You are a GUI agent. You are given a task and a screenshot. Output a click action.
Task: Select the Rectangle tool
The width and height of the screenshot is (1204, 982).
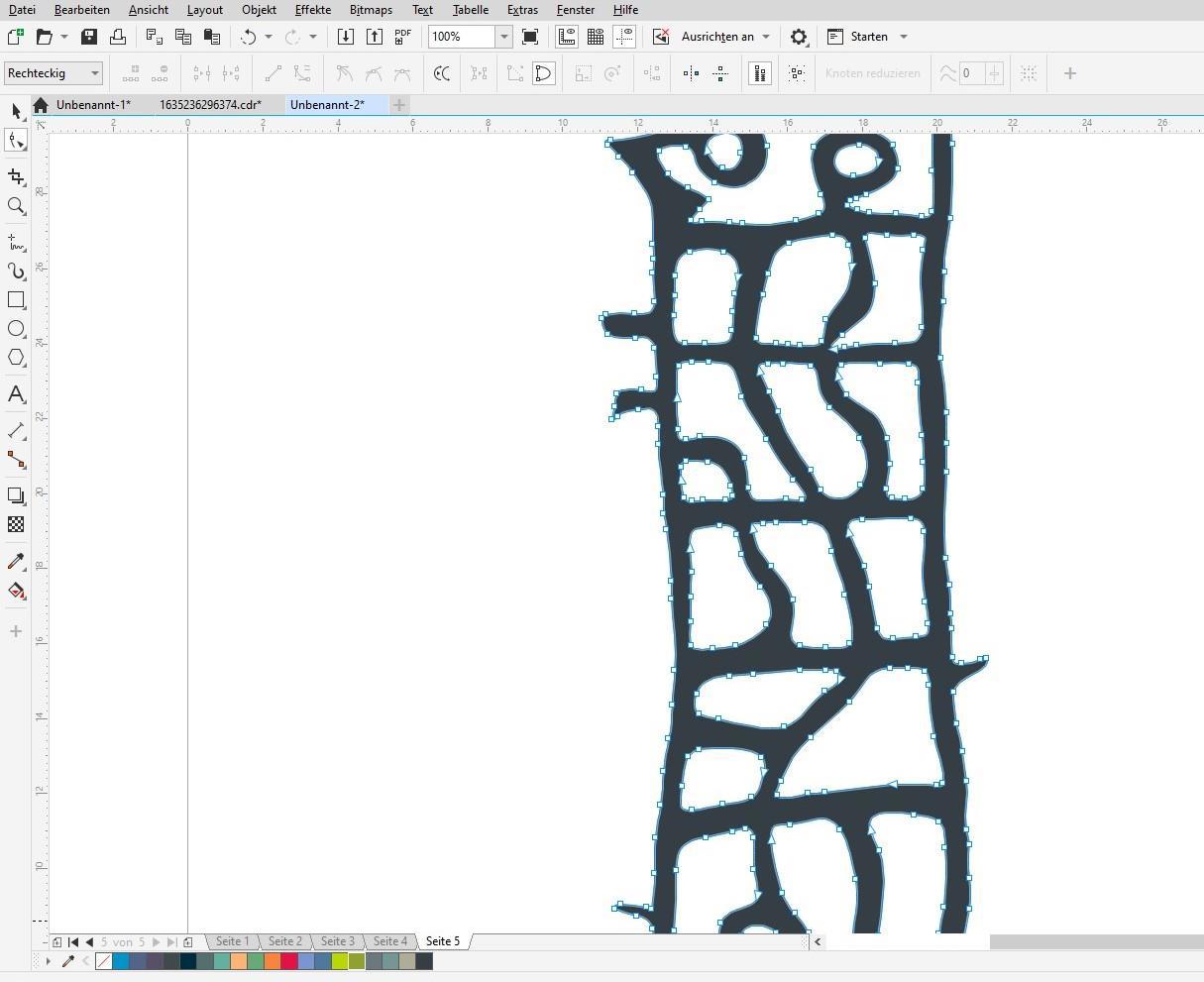point(16,299)
